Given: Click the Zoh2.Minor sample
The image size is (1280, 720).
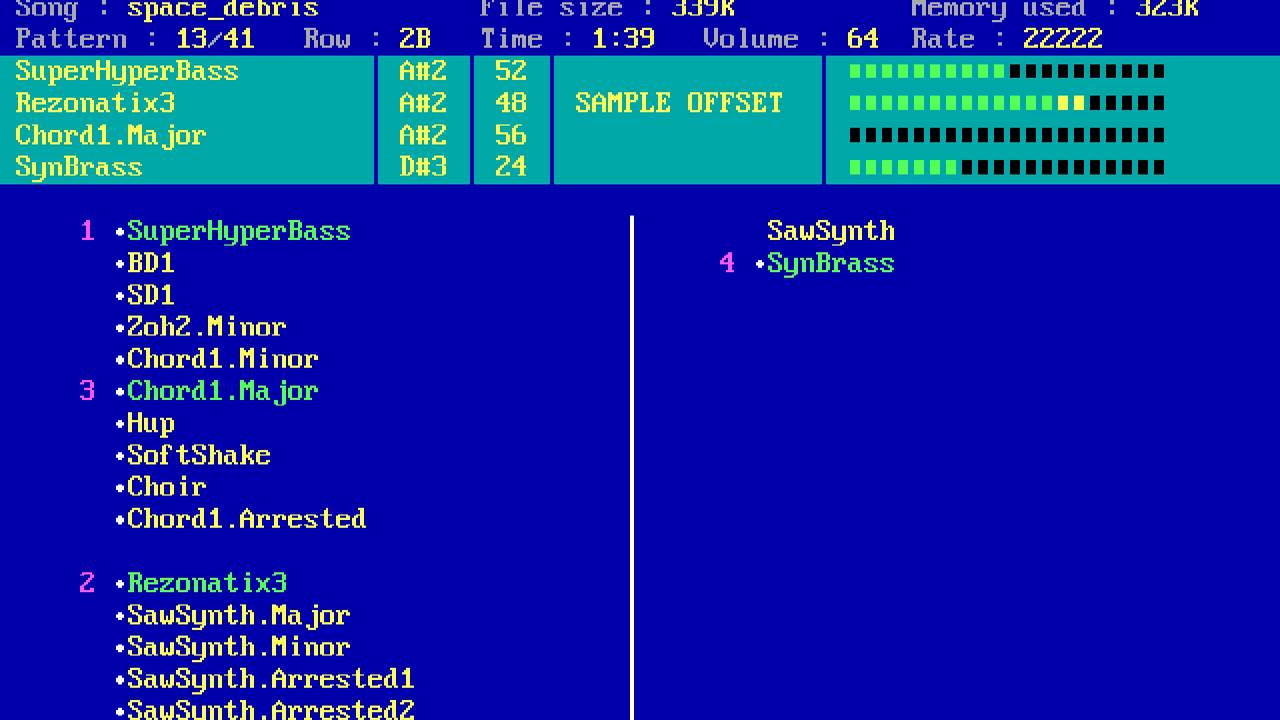Looking at the screenshot, I should (206, 327).
